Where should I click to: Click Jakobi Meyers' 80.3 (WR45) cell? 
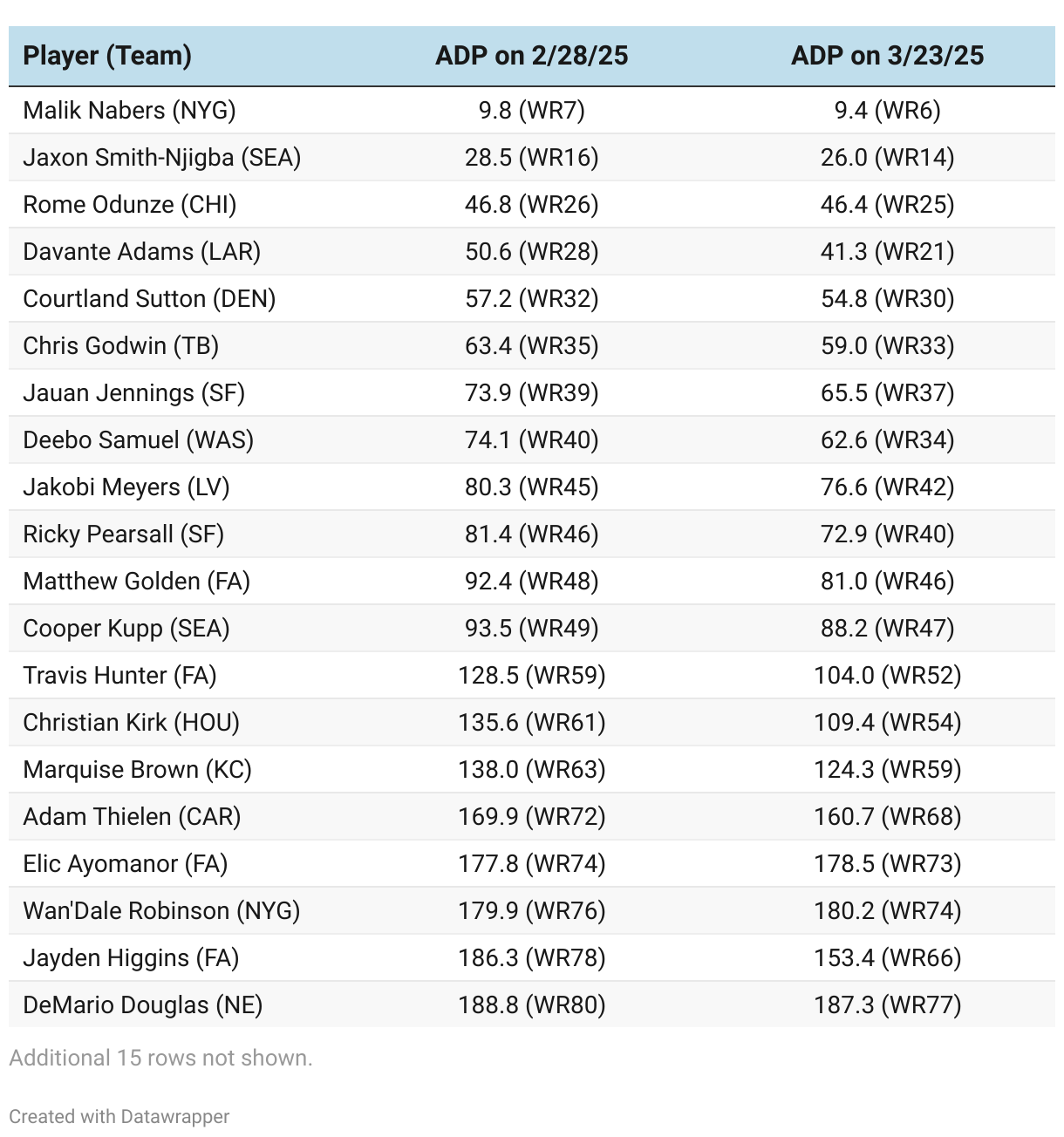pyautogui.click(x=531, y=487)
